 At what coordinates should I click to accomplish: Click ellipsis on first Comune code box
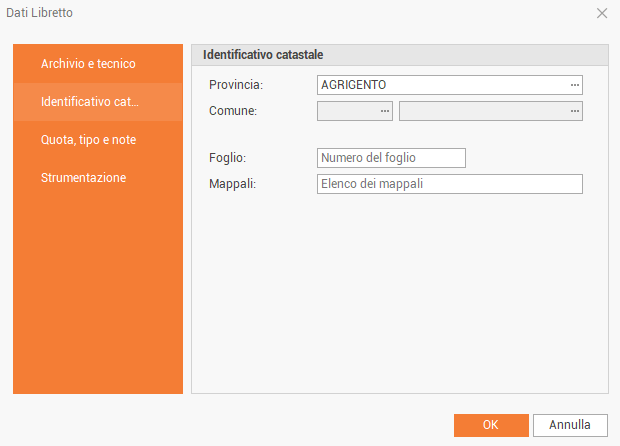(x=385, y=111)
